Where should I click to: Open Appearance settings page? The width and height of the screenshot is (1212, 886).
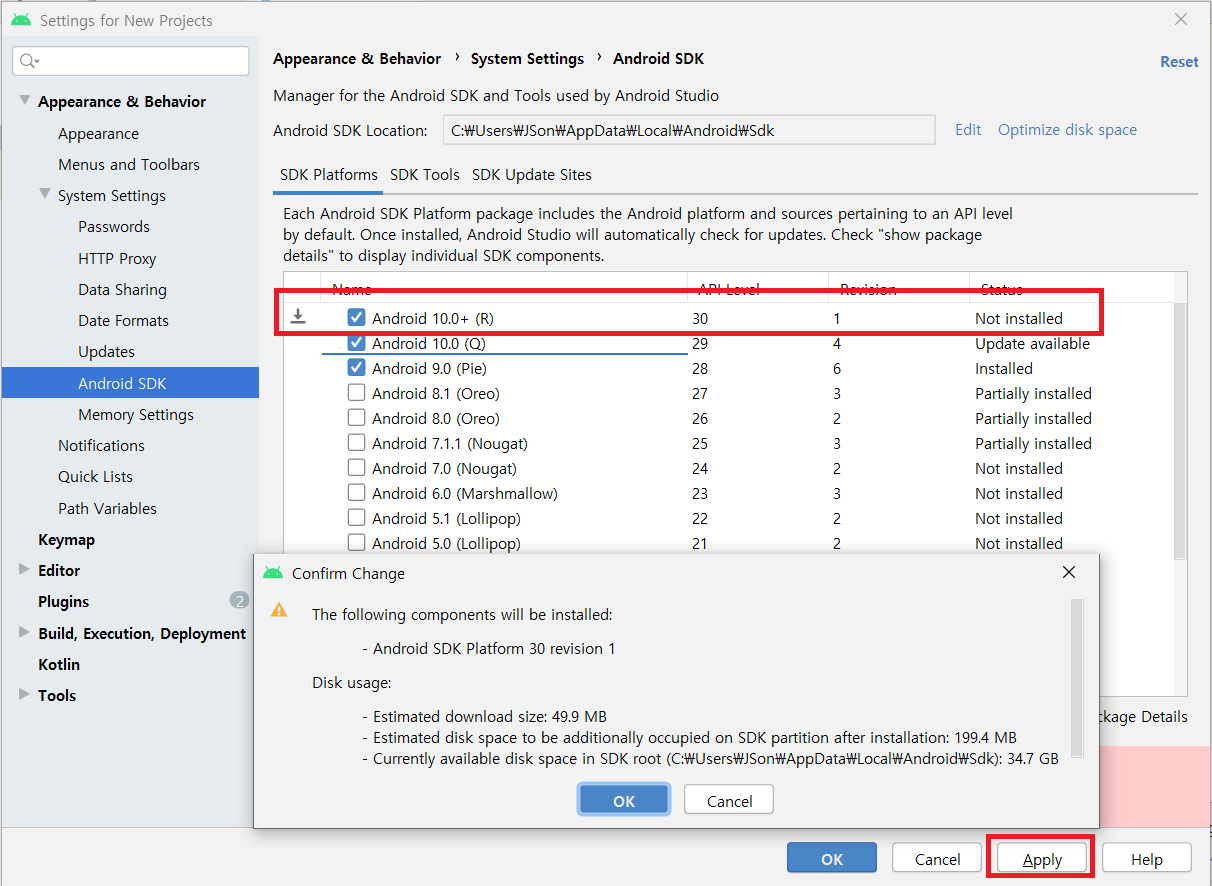(x=98, y=133)
